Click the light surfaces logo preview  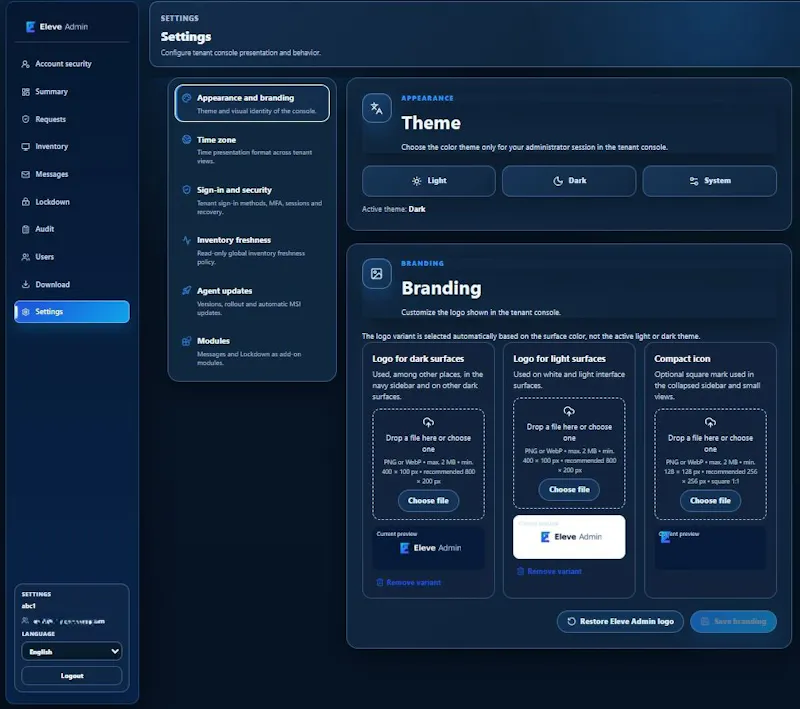coord(569,537)
